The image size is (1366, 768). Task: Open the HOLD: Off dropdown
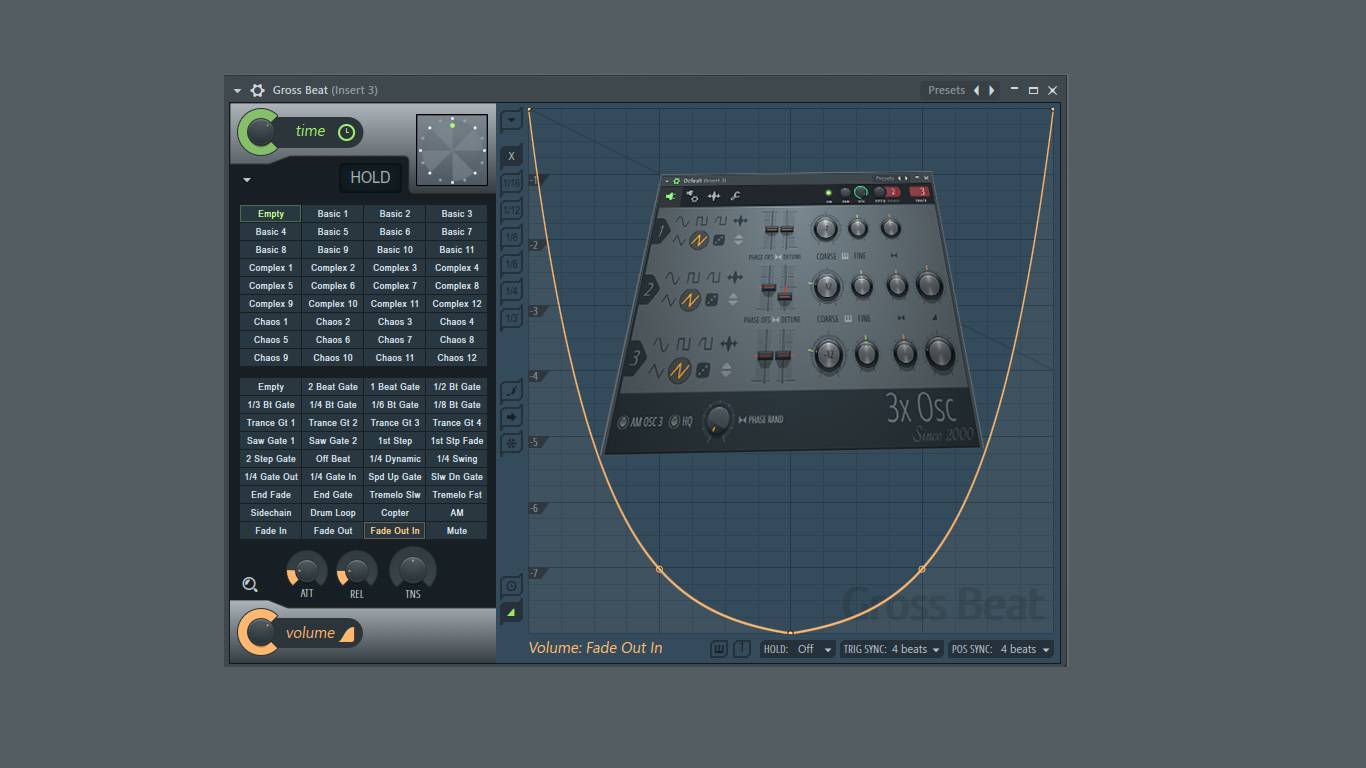(798, 649)
